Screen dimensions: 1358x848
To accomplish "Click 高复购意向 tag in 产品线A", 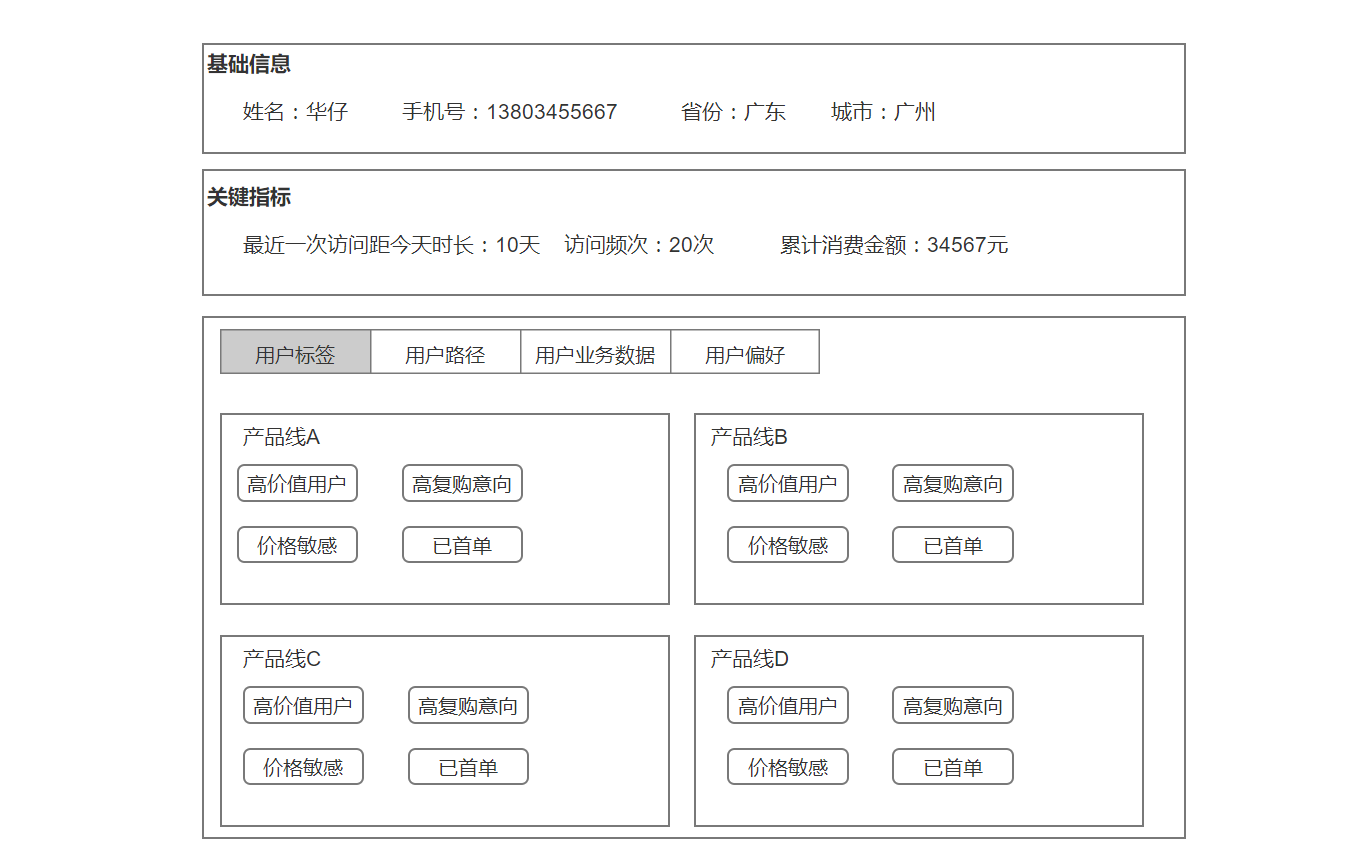I will (462, 484).
